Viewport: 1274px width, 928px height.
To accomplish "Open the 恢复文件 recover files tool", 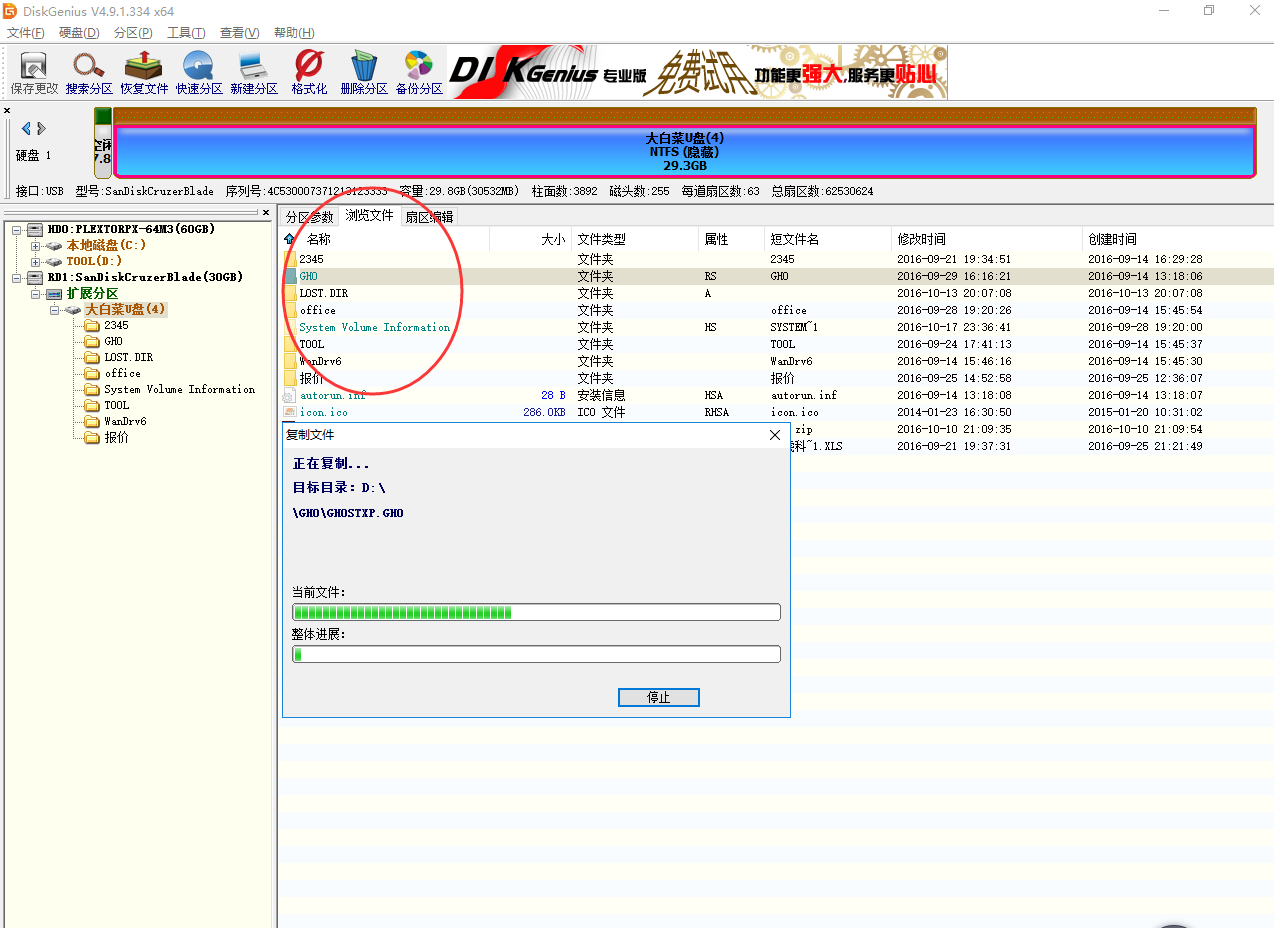I will (x=144, y=72).
